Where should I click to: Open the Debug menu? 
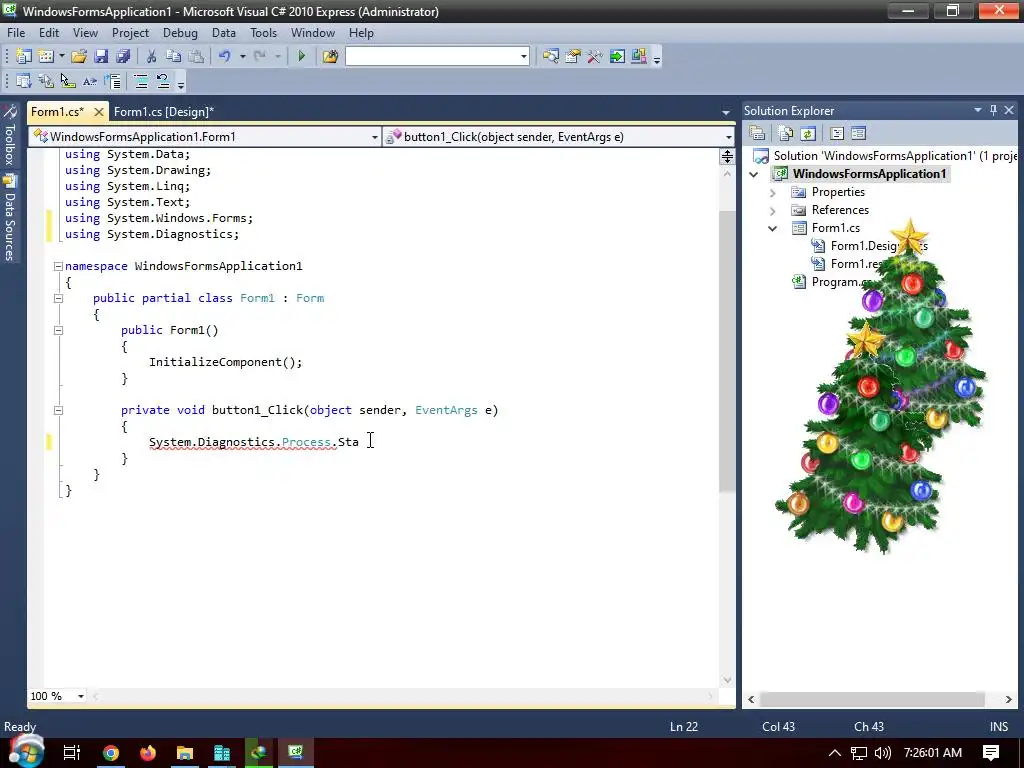coord(180,33)
